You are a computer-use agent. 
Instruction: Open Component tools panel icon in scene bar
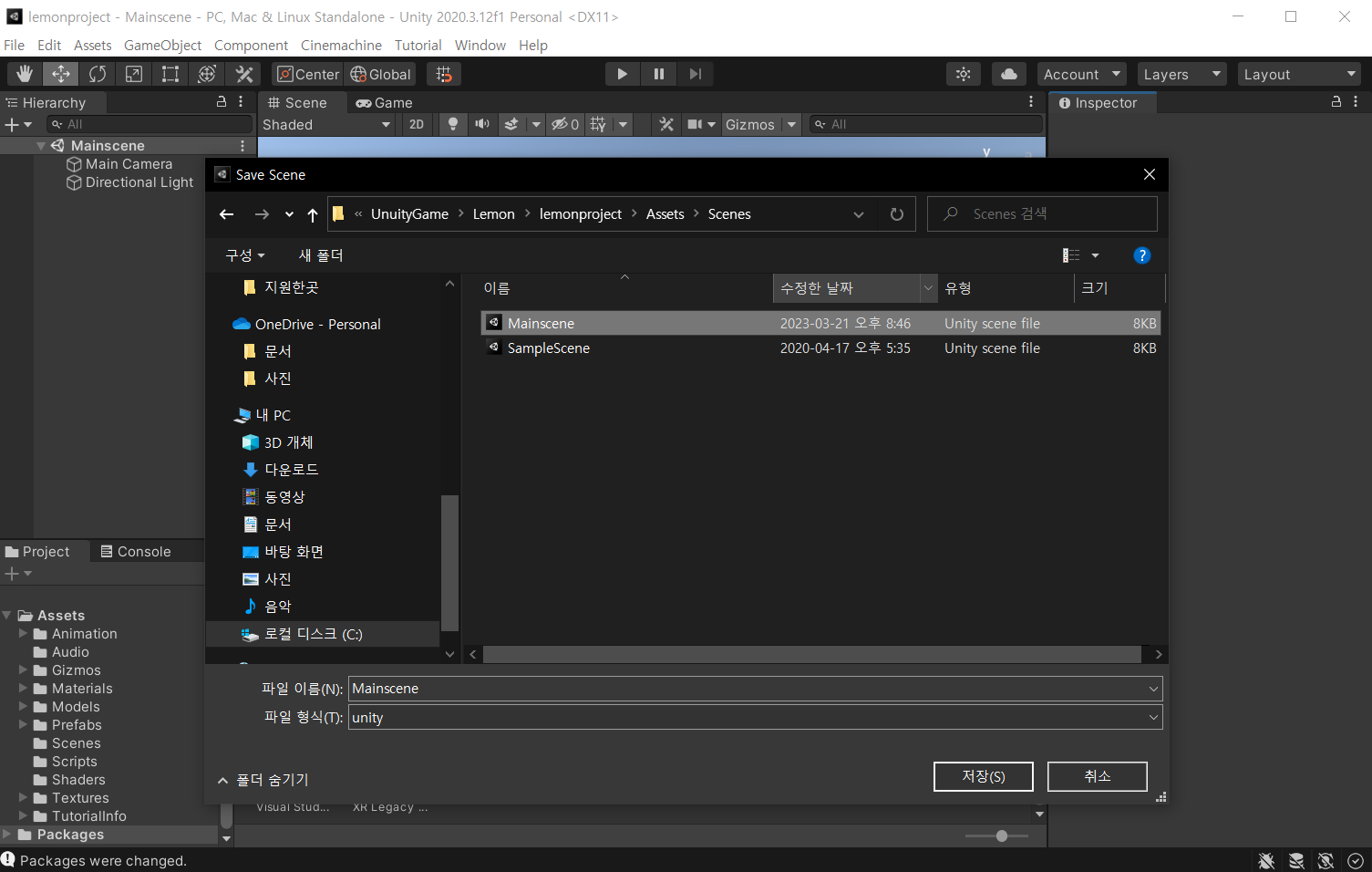click(x=666, y=124)
